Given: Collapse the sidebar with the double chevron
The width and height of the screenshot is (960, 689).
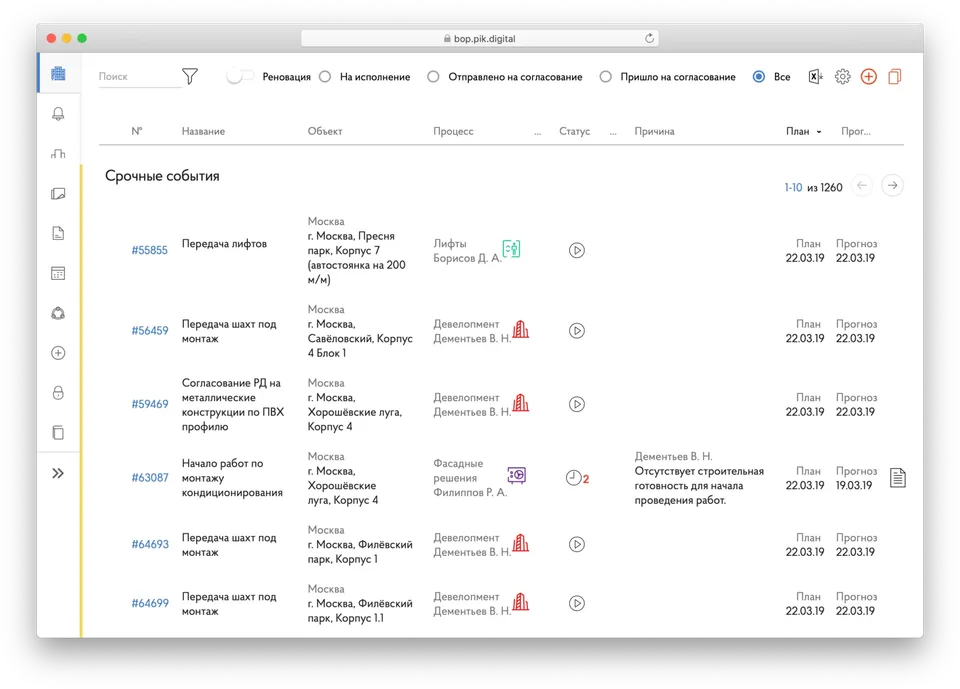Looking at the screenshot, I should point(57,472).
